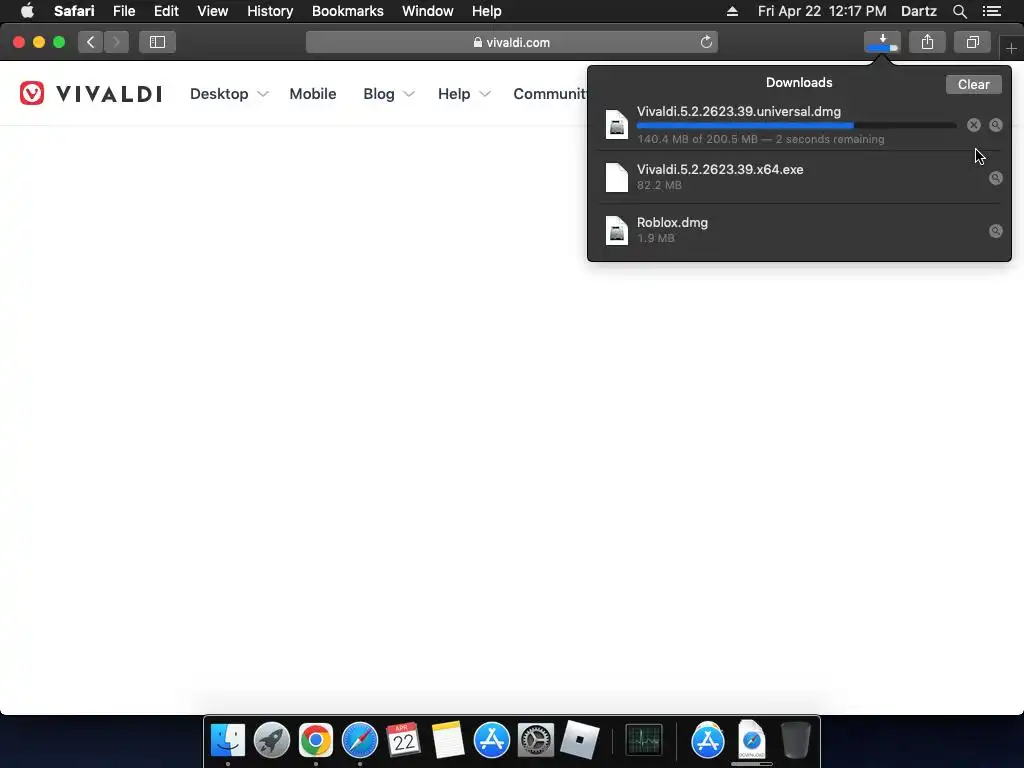The height and width of the screenshot is (768, 1024).
Task: Launch Google Chrome from the Dock
Action: point(315,741)
